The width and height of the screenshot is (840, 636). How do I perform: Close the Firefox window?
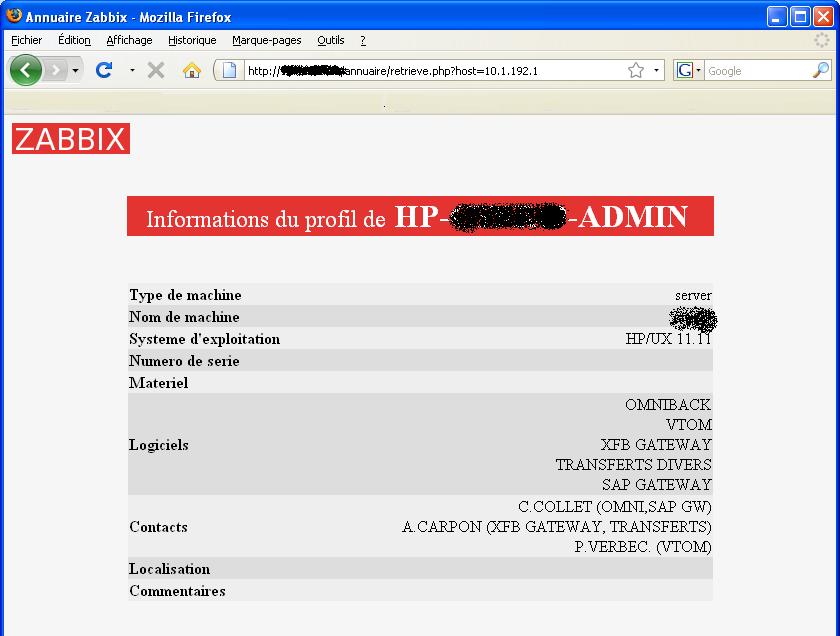point(823,17)
